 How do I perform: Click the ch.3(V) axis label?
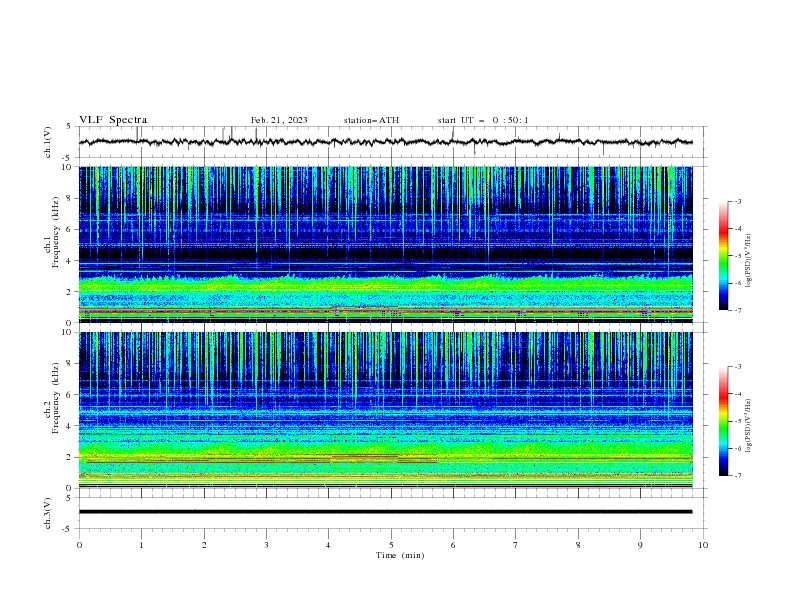tap(48, 513)
